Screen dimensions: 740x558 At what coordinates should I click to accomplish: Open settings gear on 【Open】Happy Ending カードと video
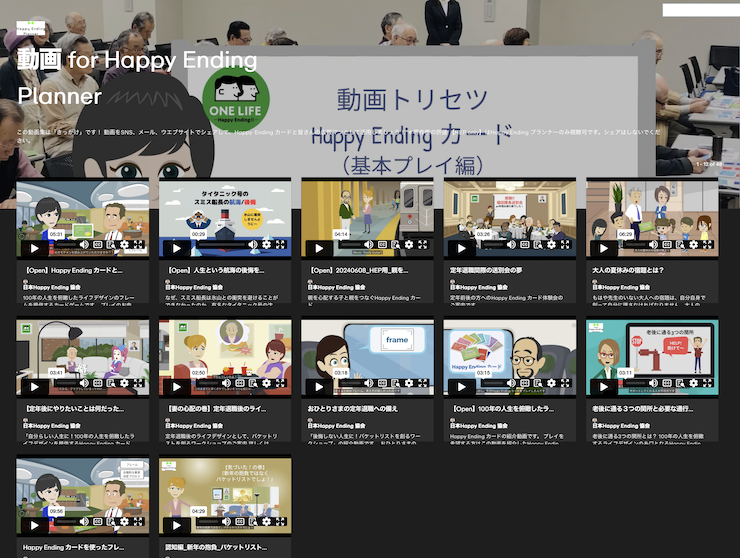pyautogui.click(x=124, y=244)
